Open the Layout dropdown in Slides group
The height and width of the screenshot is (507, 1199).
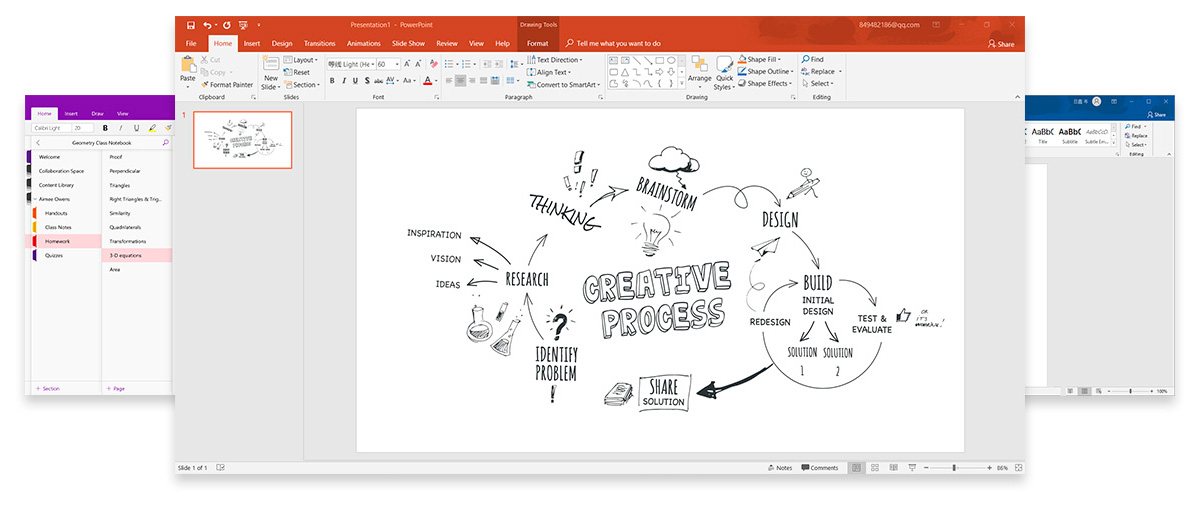(304, 60)
